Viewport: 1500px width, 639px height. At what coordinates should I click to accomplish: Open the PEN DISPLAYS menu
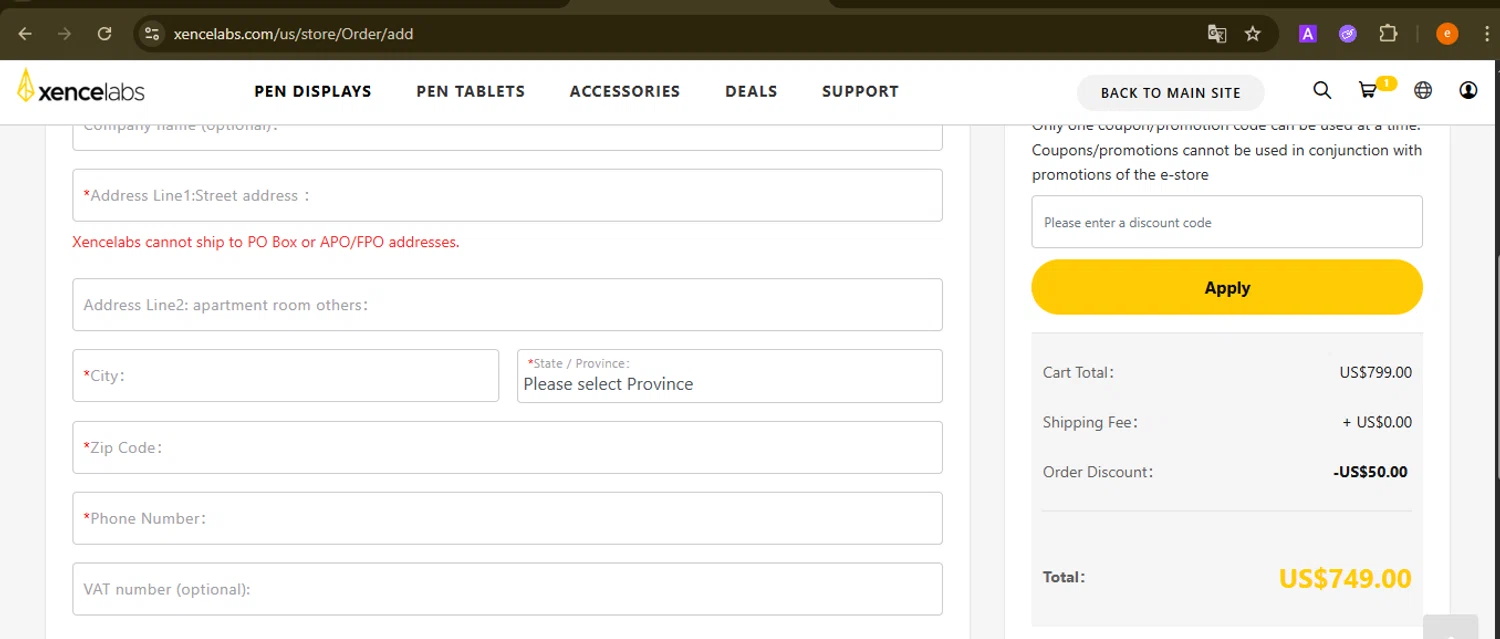[x=313, y=92]
